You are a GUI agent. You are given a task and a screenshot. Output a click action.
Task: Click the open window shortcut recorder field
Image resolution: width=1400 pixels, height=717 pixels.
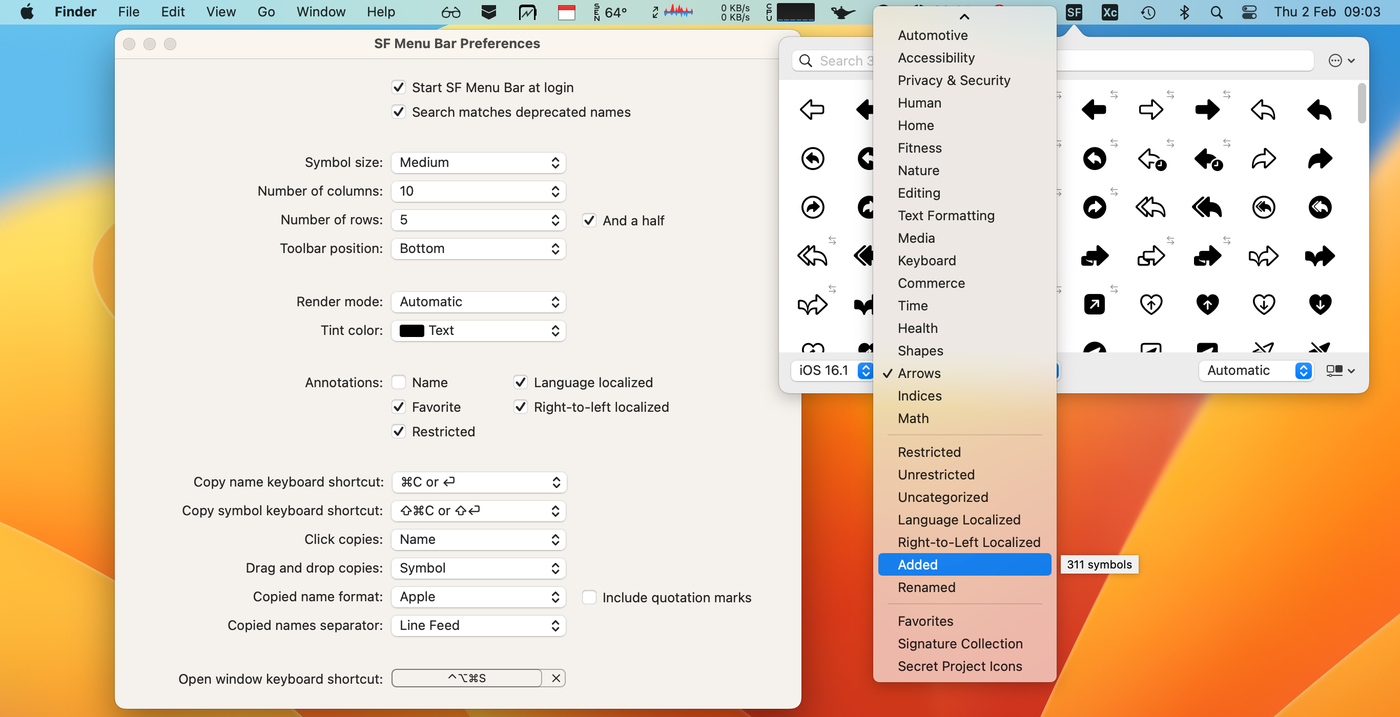[467, 679]
